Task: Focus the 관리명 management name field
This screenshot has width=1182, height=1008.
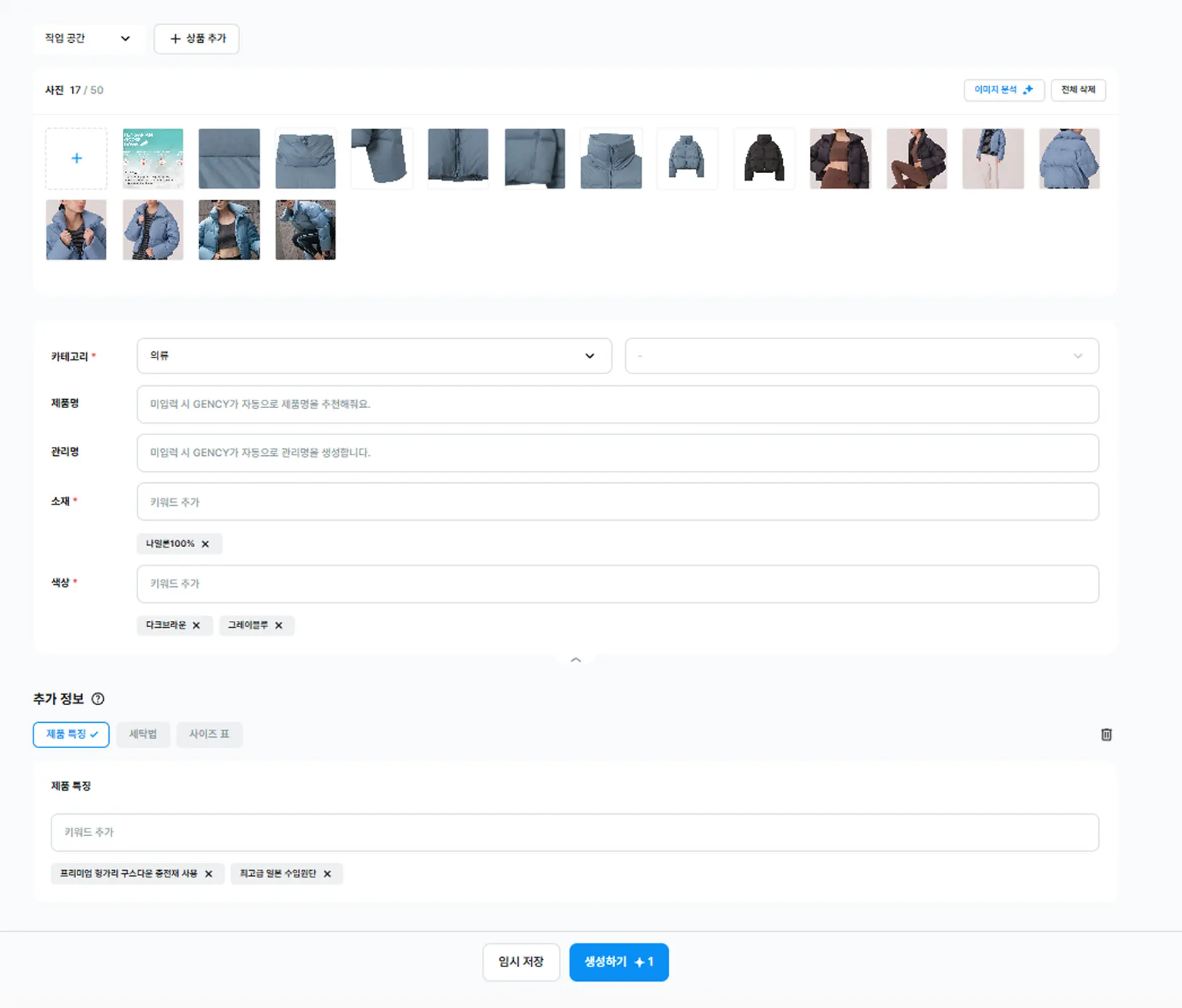Action: [618, 453]
